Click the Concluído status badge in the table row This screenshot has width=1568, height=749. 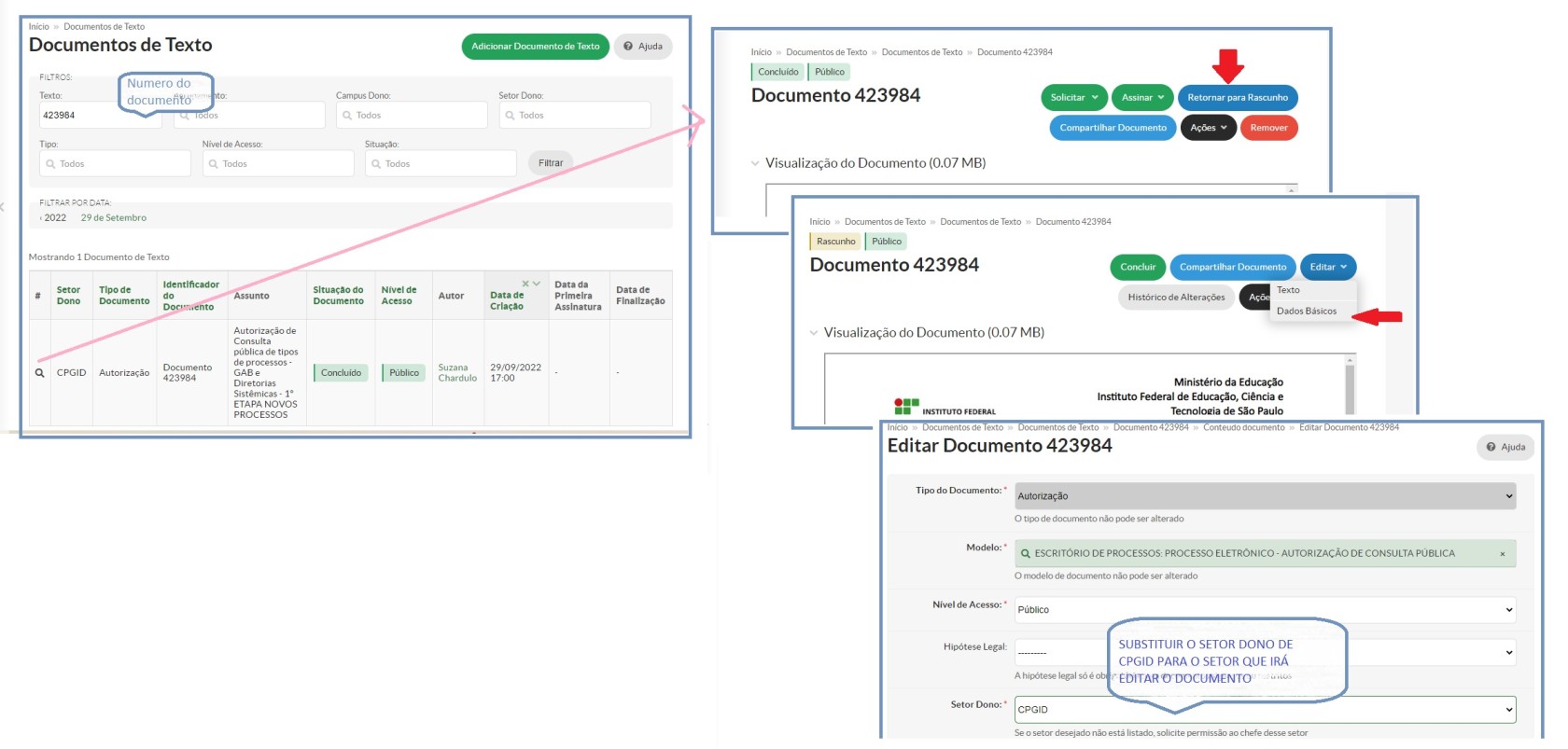[341, 373]
